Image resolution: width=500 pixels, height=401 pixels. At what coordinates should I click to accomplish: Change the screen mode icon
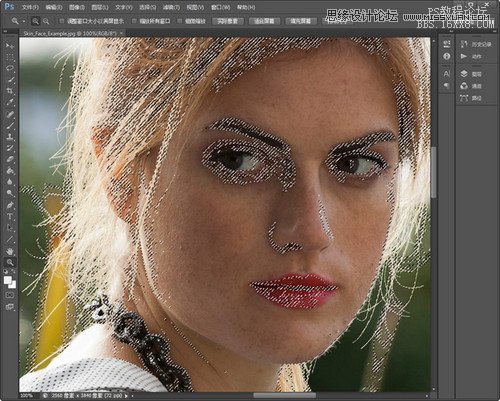(x=10, y=307)
